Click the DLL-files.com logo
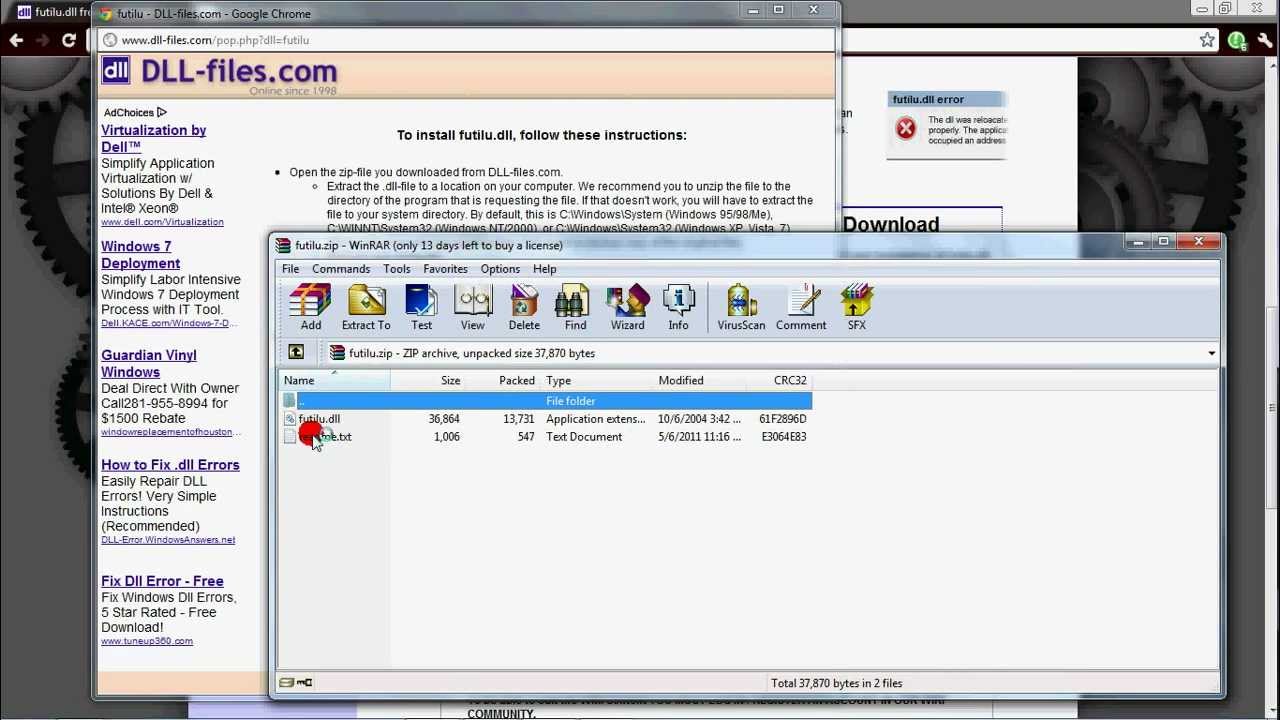 (219, 74)
